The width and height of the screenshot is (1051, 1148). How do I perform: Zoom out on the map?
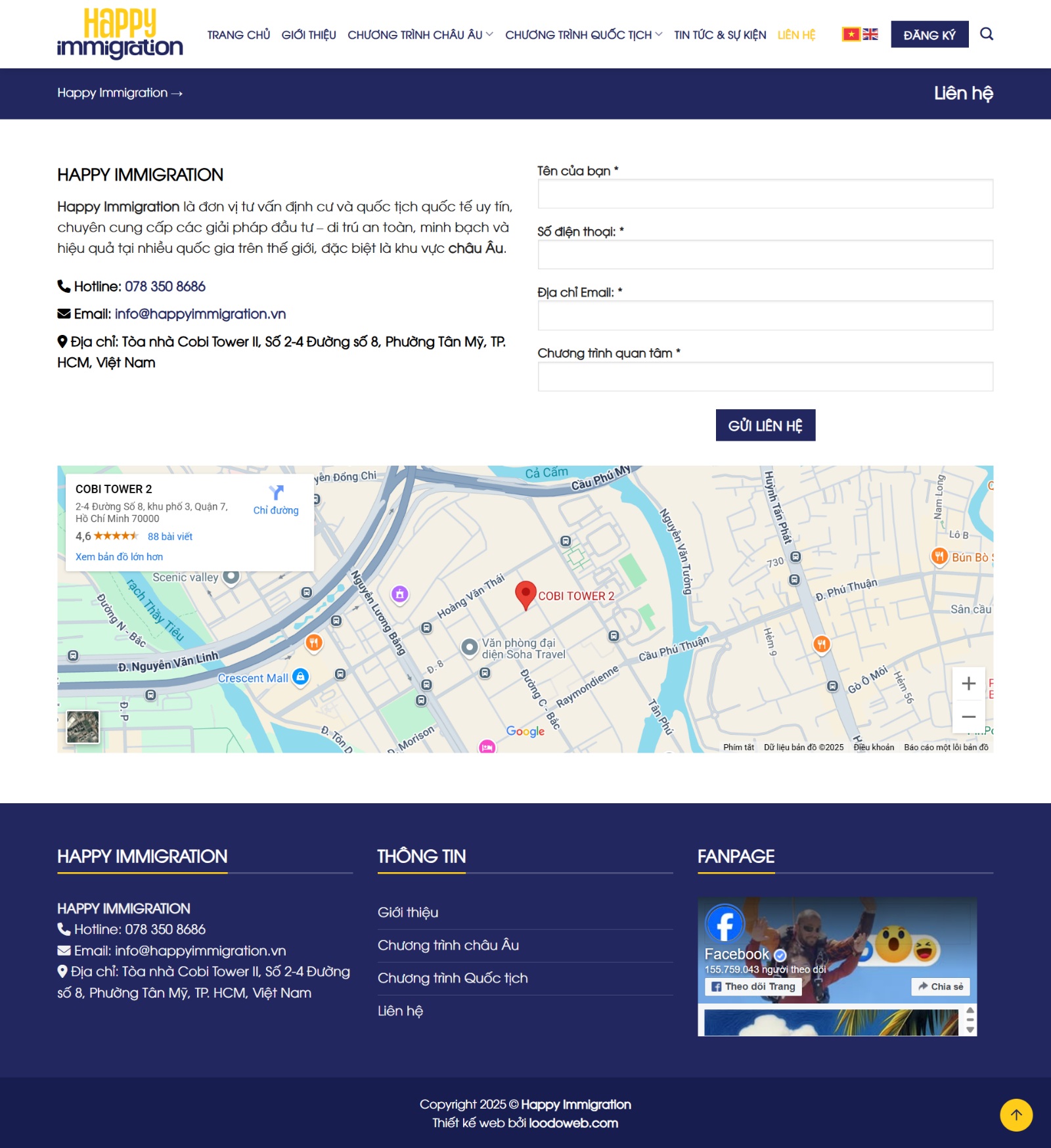coord(968,717)
